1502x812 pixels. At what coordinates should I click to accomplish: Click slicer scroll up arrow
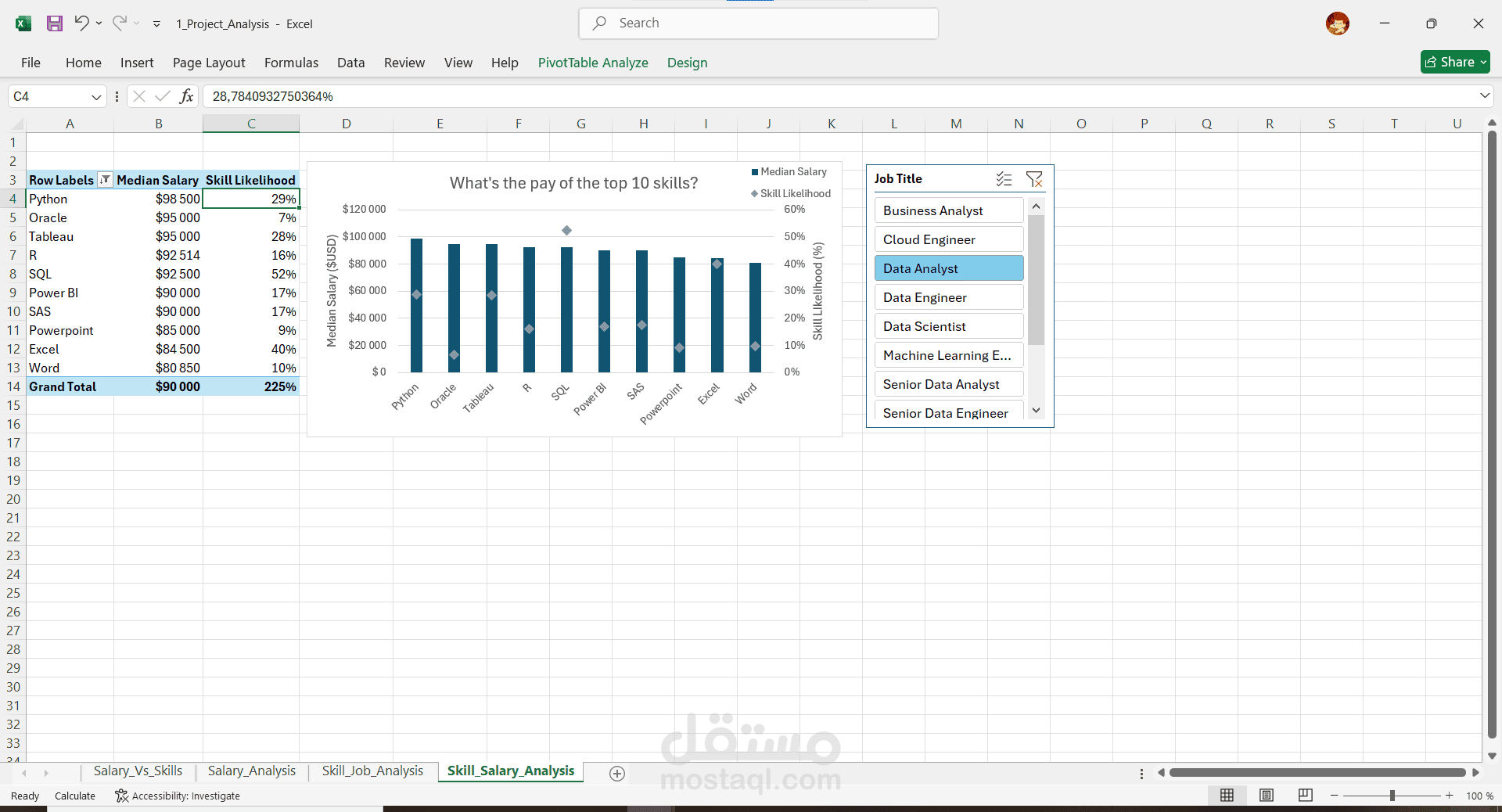(x=1037, y=207)
